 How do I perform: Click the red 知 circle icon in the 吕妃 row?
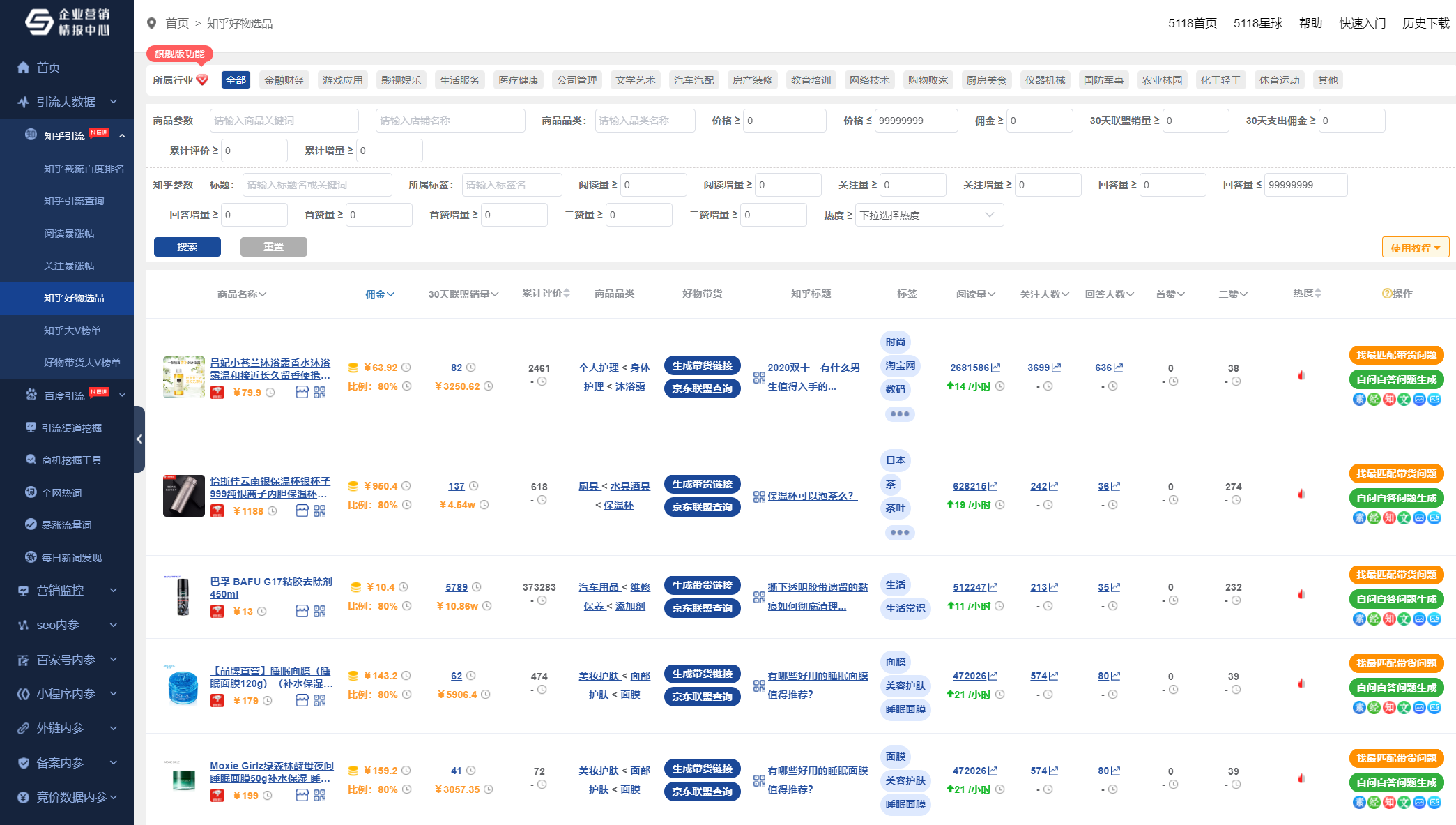(1389, 400)
